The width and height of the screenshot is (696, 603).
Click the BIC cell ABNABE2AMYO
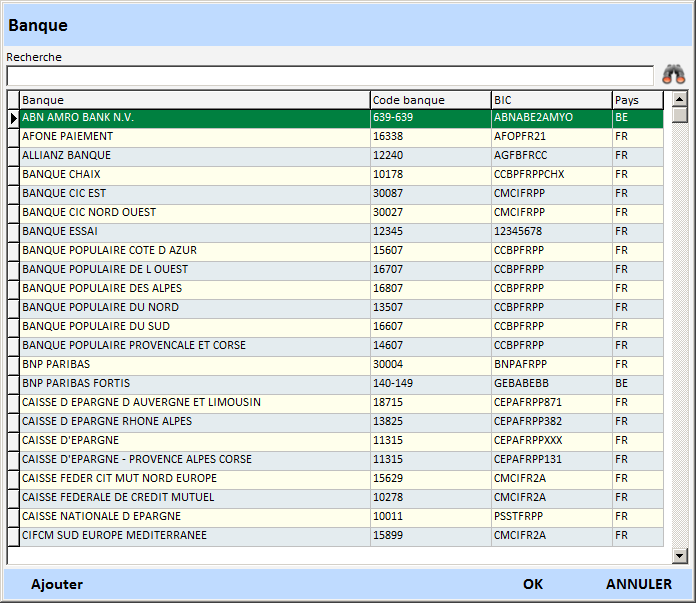coord(552,118)
